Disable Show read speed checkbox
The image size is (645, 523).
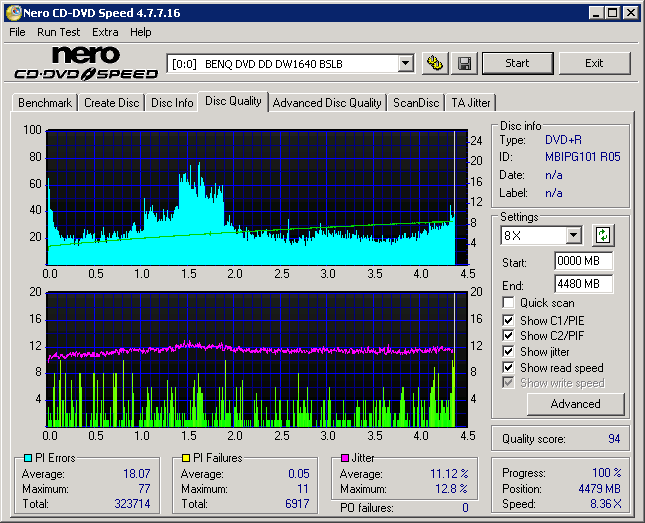[510, 368]
